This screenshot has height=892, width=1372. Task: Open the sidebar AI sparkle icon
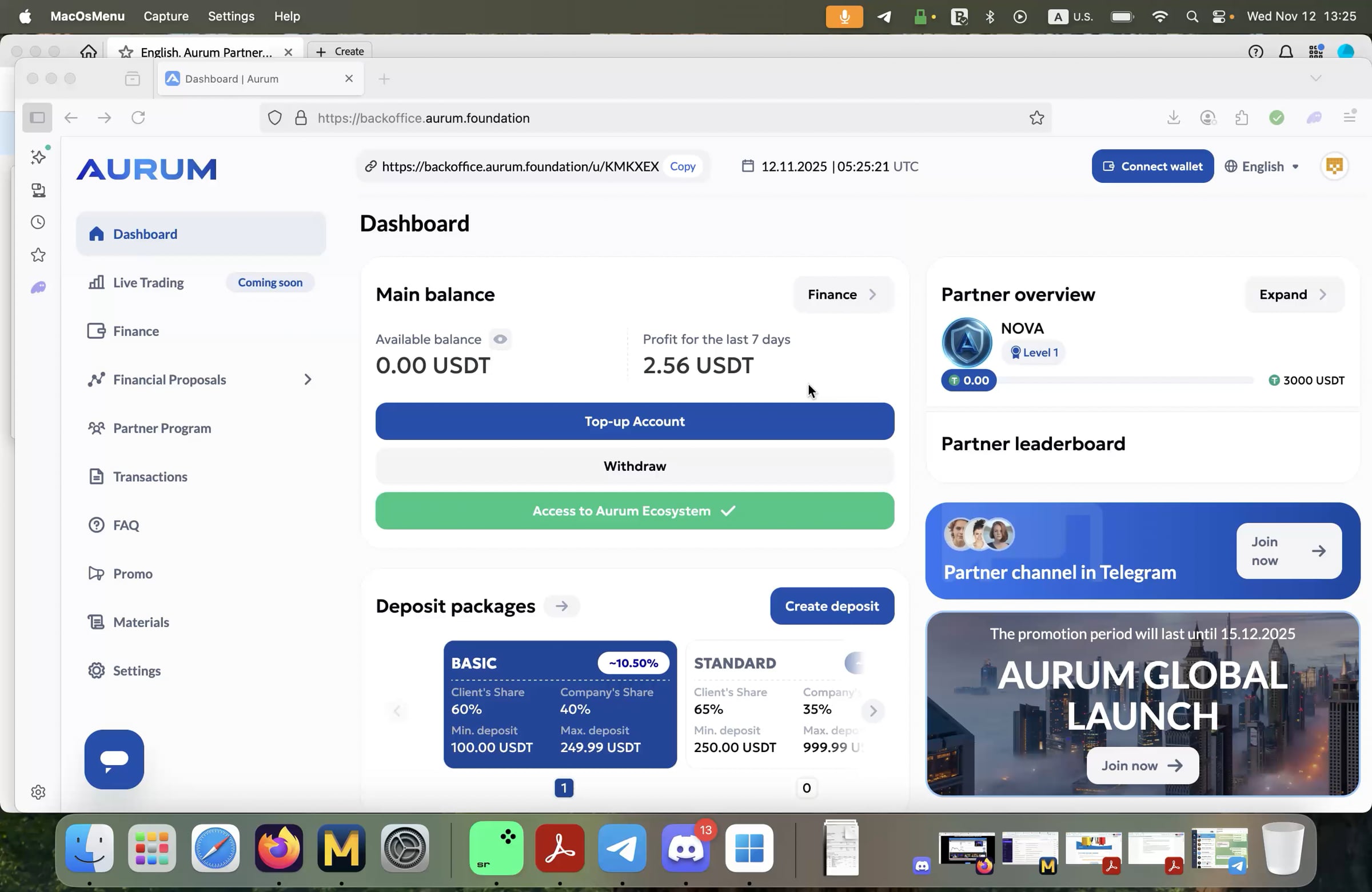(x=38, y=157)
